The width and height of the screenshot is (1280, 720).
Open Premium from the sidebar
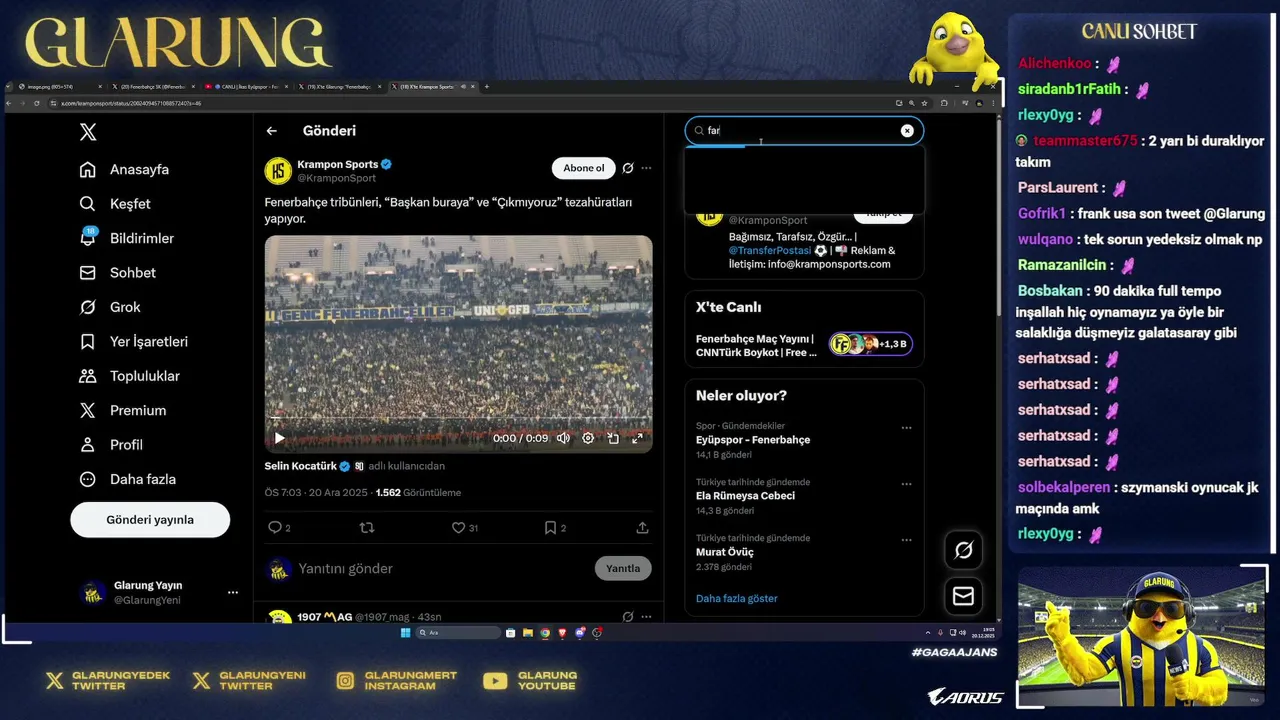tap(123, 410)
